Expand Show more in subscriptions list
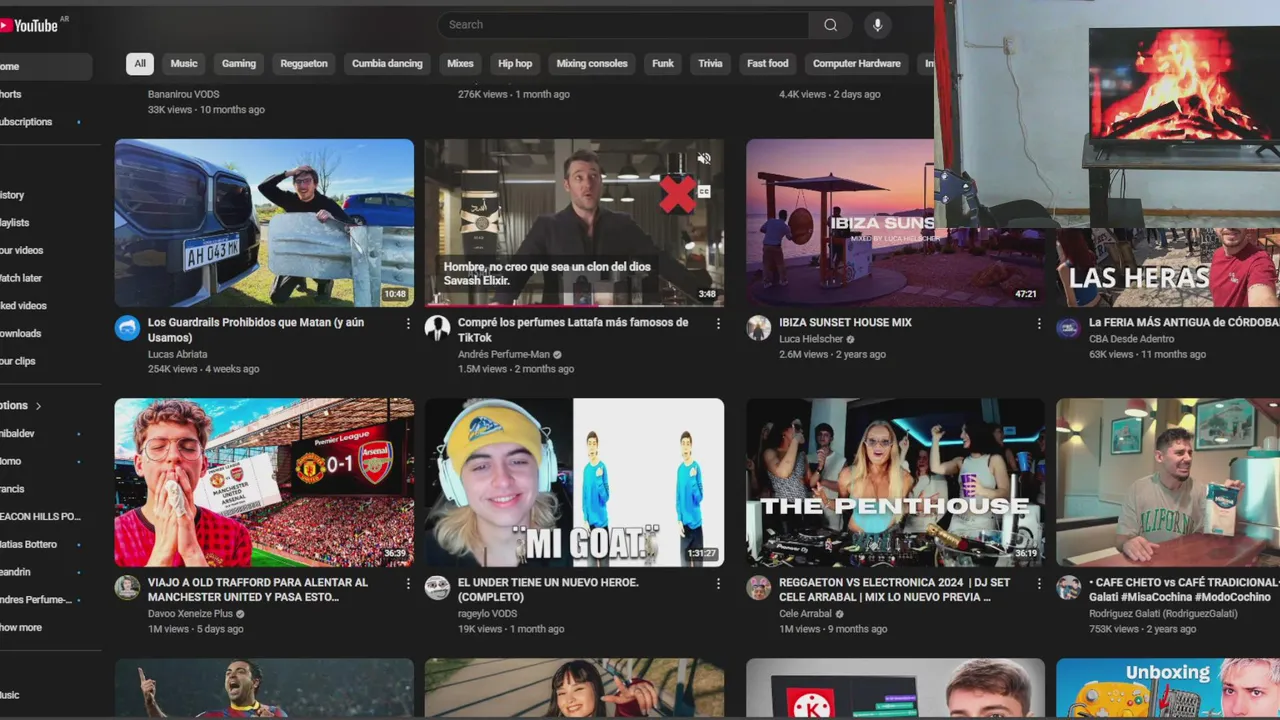Screen dimensions: 1280x720 [x=21, y=628]
